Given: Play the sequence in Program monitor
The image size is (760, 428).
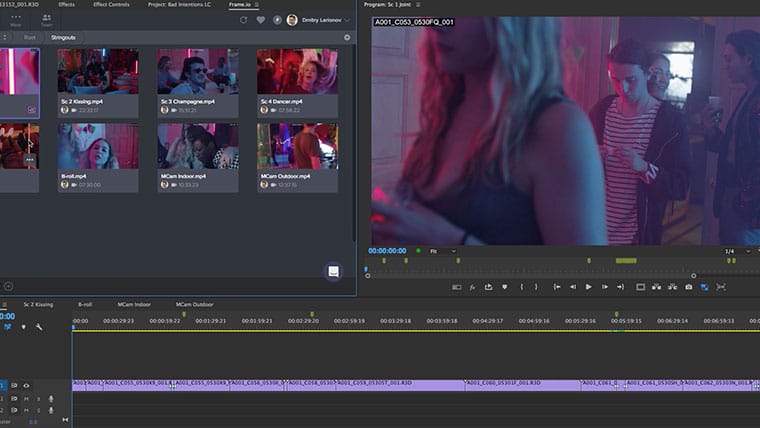Looking at the screenshot, I should click(588, 287).
